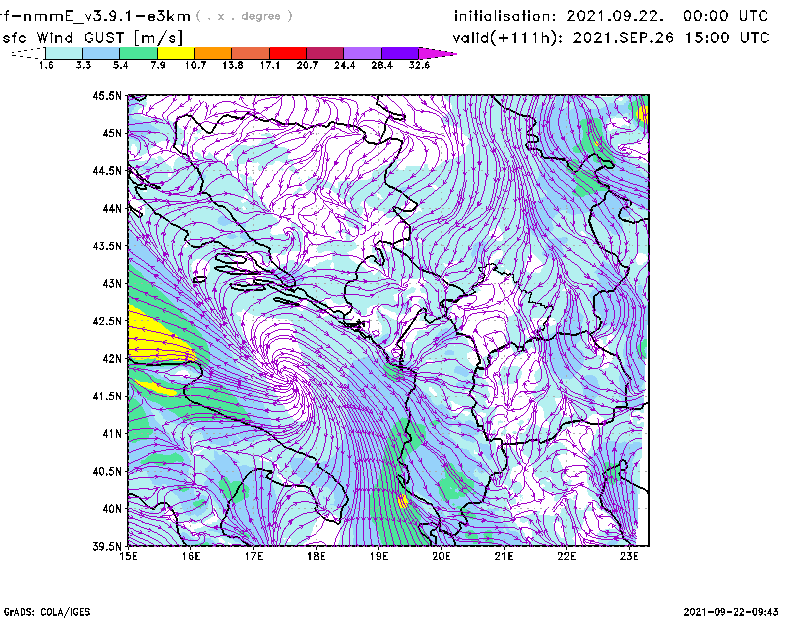Screen dimensions: 800x618
Task: Click the 40N latitude label
Action: 112,509
